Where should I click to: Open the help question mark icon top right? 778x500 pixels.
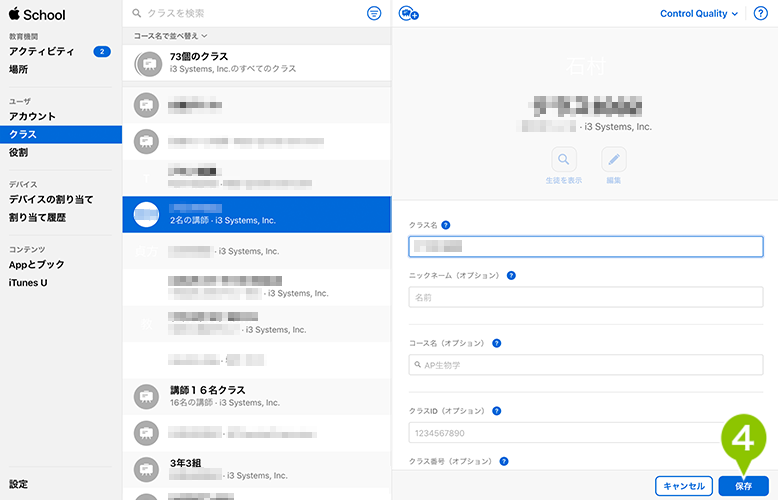[760, 13]
